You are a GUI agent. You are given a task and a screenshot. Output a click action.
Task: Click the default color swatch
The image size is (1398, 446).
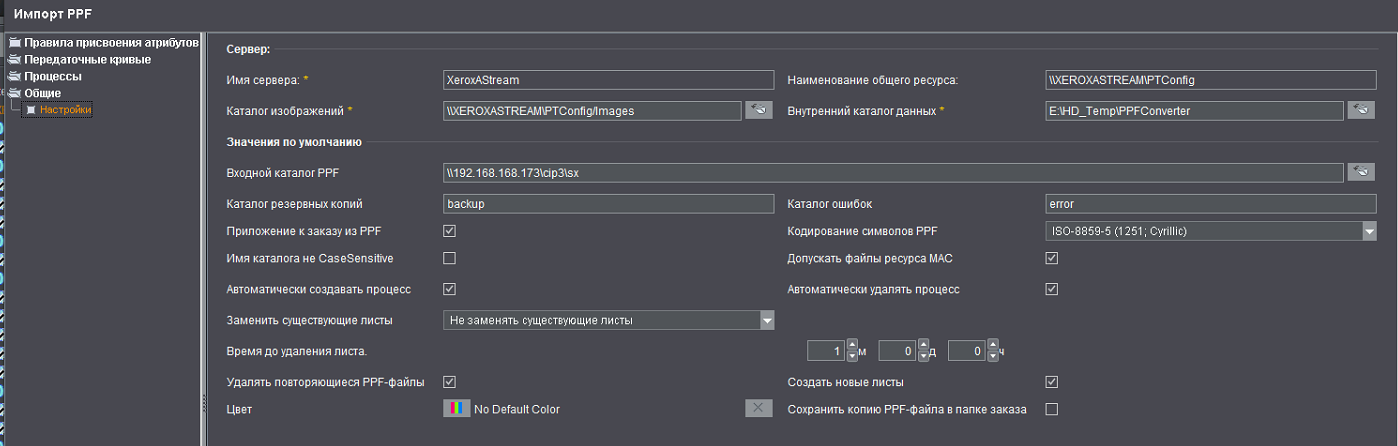point(456,408)
